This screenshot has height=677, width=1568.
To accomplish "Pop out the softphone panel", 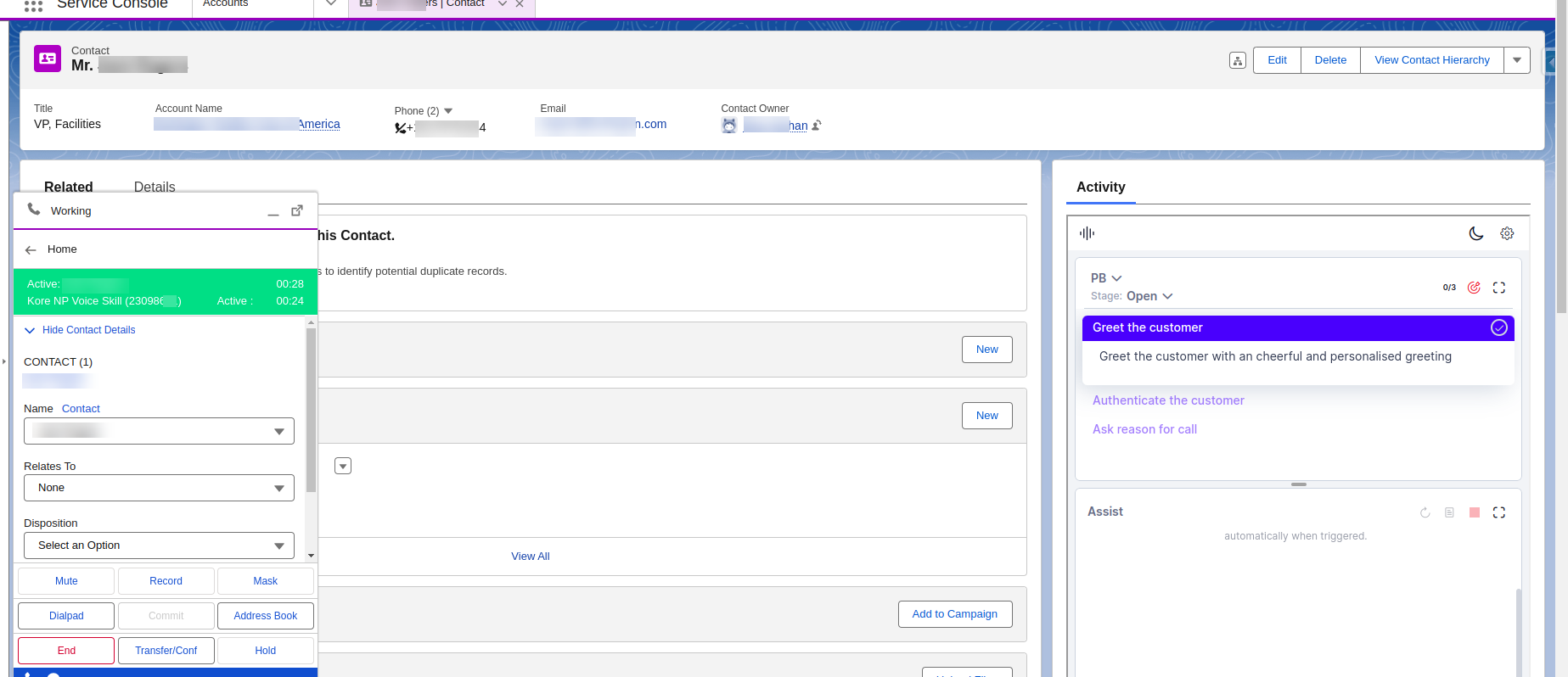I will click(x=297, y=210).
